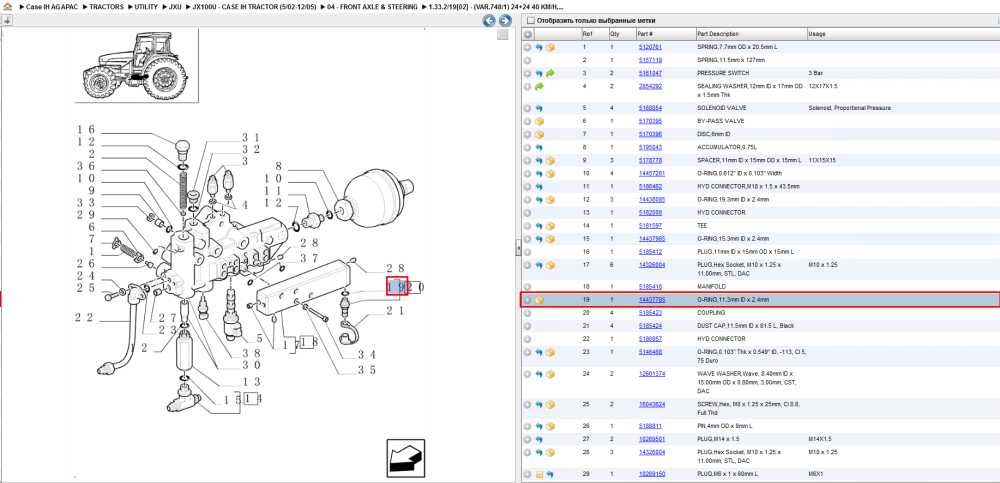Click package icon for DISC,6mm ID
The width and height of the screenshot is (1000, 483).
click(x=539, y=134)
